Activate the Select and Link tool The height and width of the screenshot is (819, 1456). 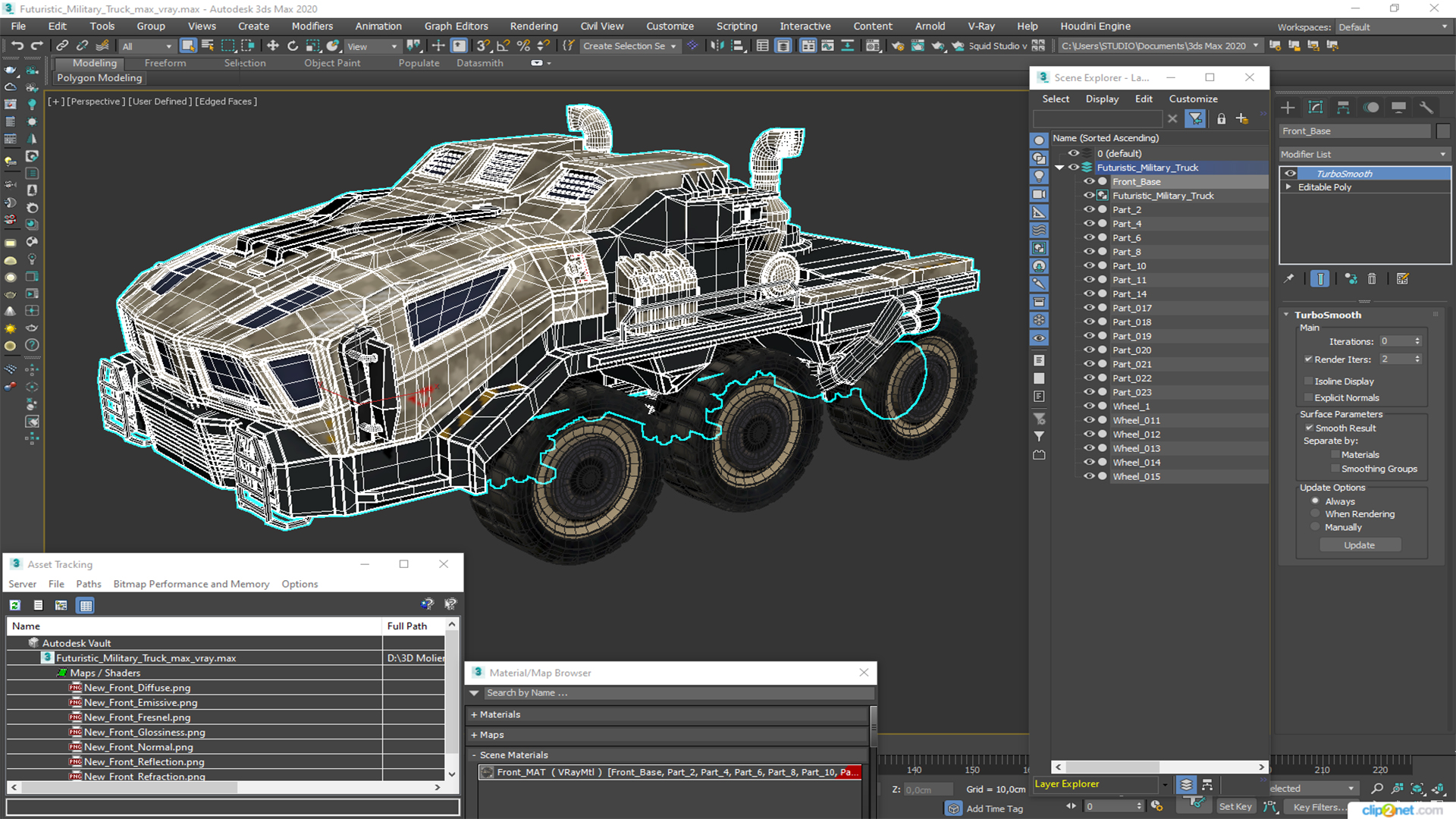point(62,45)
